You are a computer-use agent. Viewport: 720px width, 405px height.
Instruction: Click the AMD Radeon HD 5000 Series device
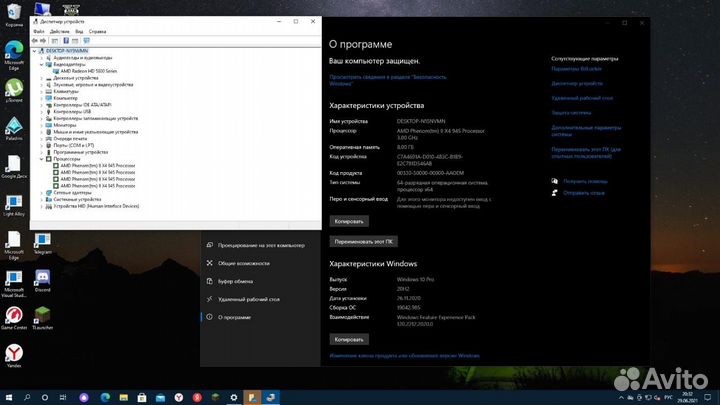click(x=89, y=71)
